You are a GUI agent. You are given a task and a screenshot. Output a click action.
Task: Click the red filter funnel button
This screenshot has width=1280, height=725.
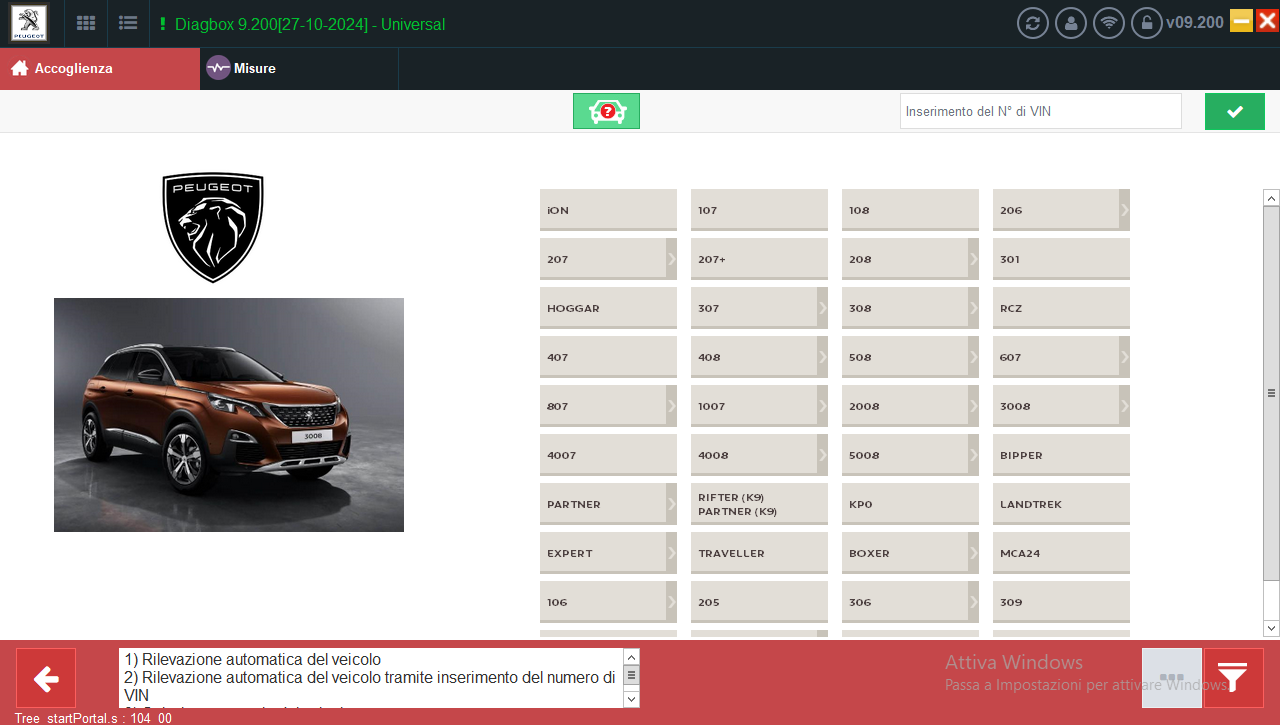tap(1234, 678)
